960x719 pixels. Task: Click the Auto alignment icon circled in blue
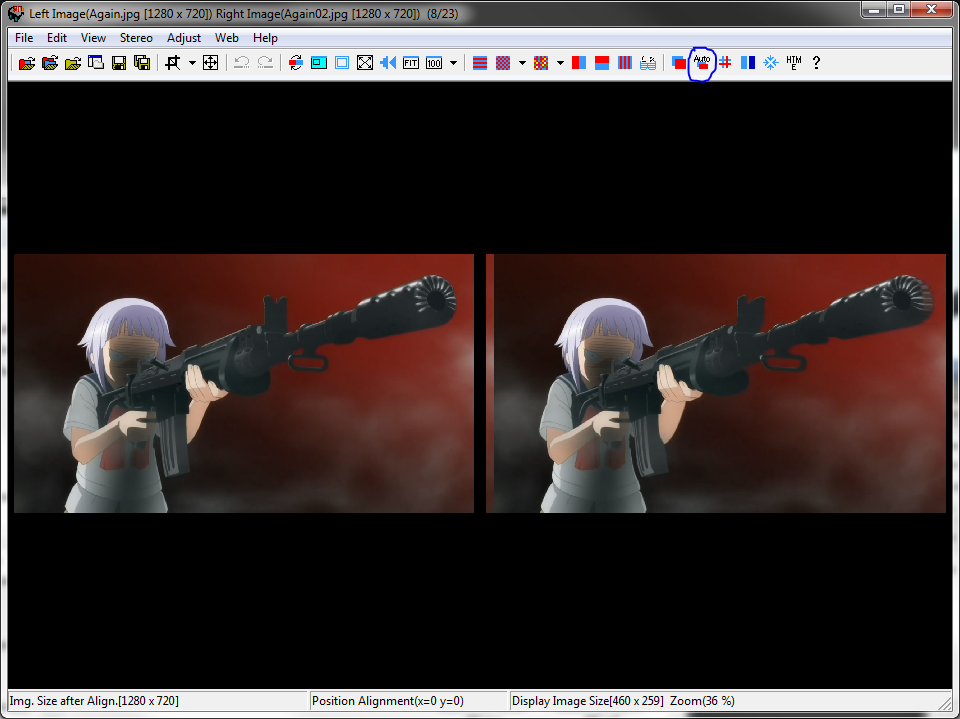coord(702,62)
